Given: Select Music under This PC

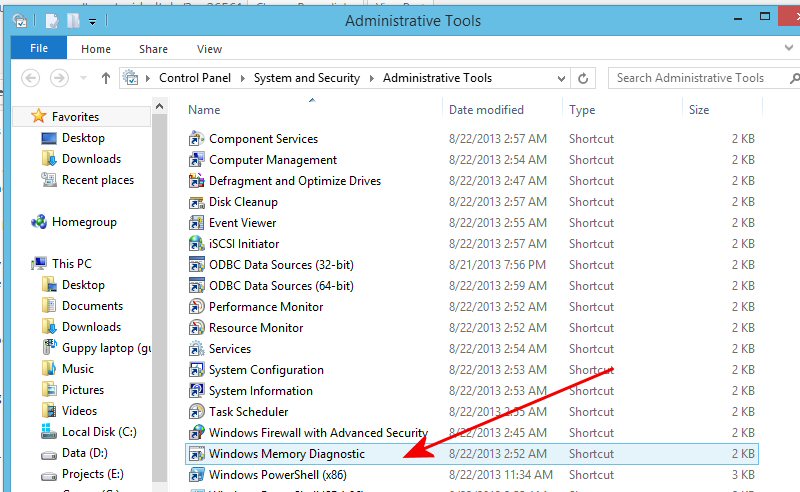Looking at the screenshot, I should coord(78,368).
